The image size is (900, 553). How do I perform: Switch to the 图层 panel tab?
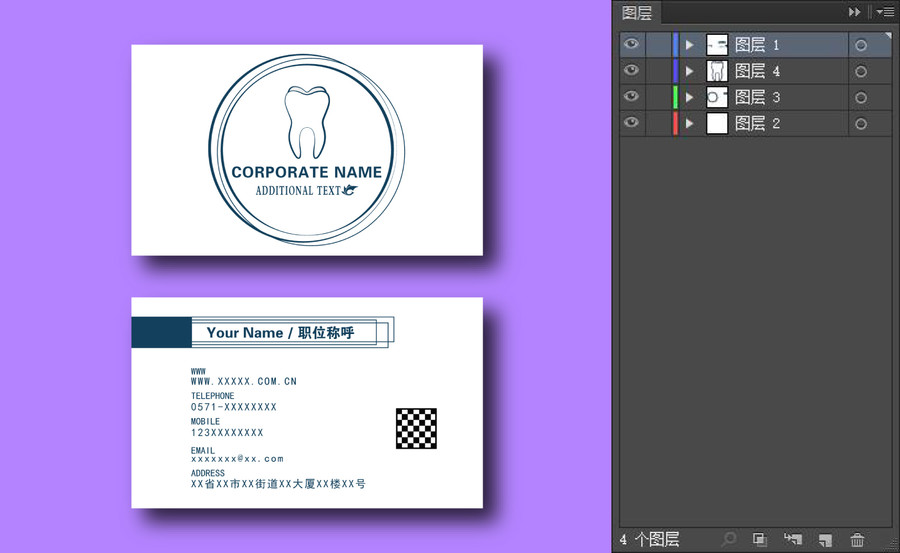pyautogui.click(x=637, y=13)
